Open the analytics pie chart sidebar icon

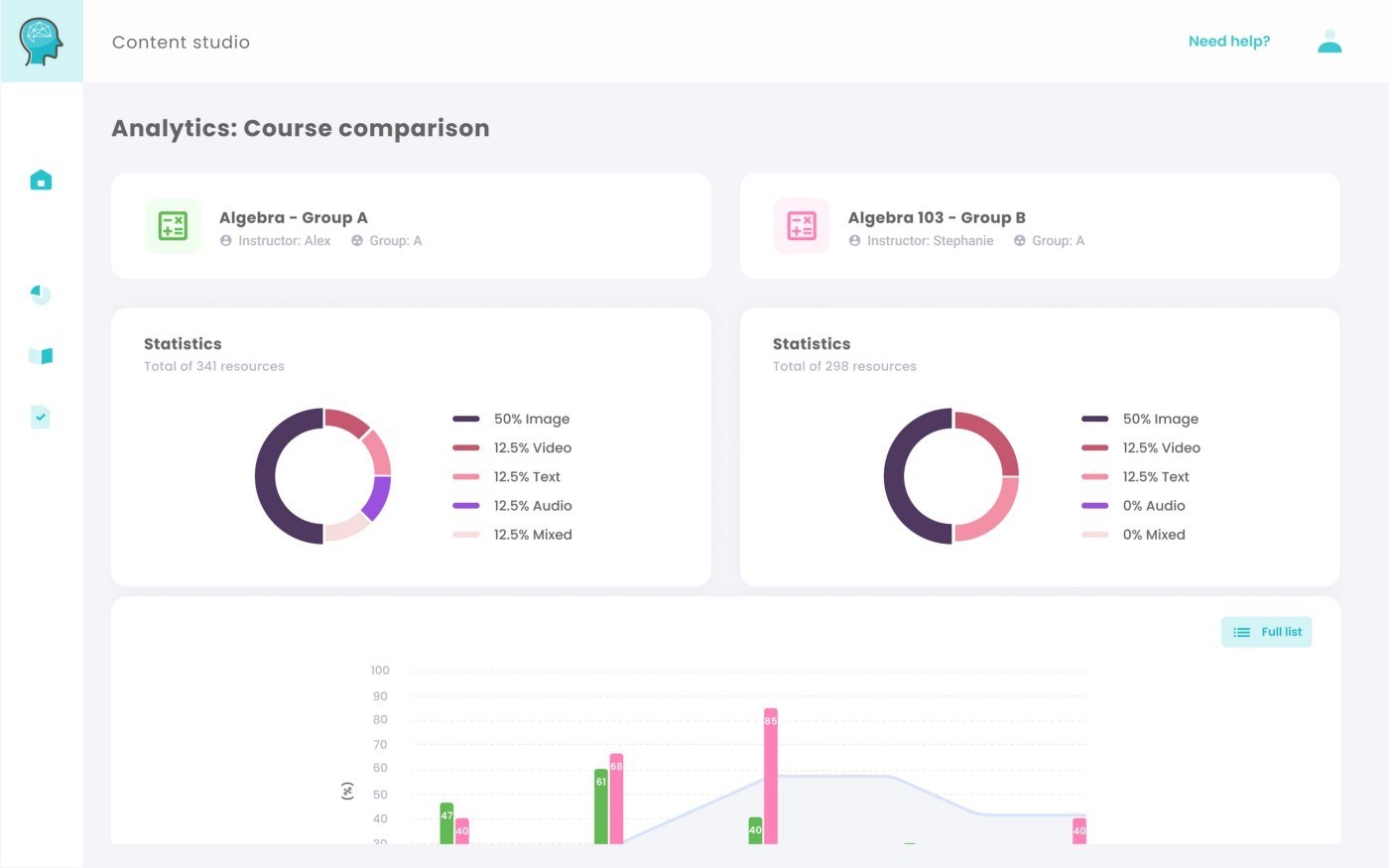pos(41,295)
